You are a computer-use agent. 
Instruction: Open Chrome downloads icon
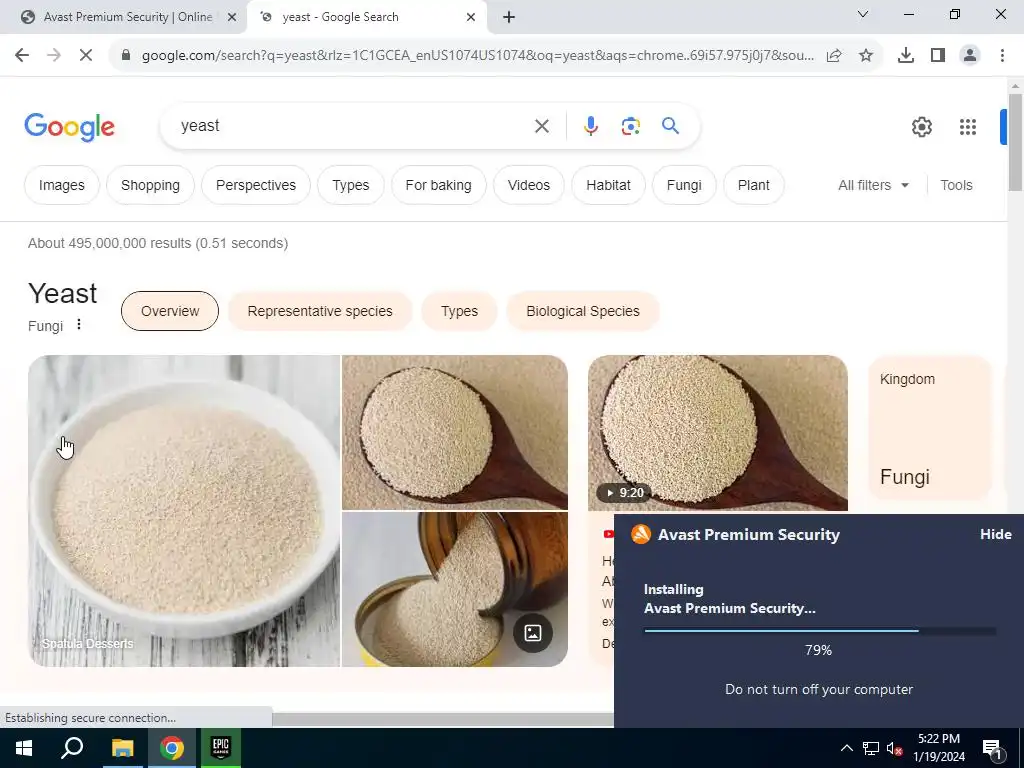coord(905,56)
